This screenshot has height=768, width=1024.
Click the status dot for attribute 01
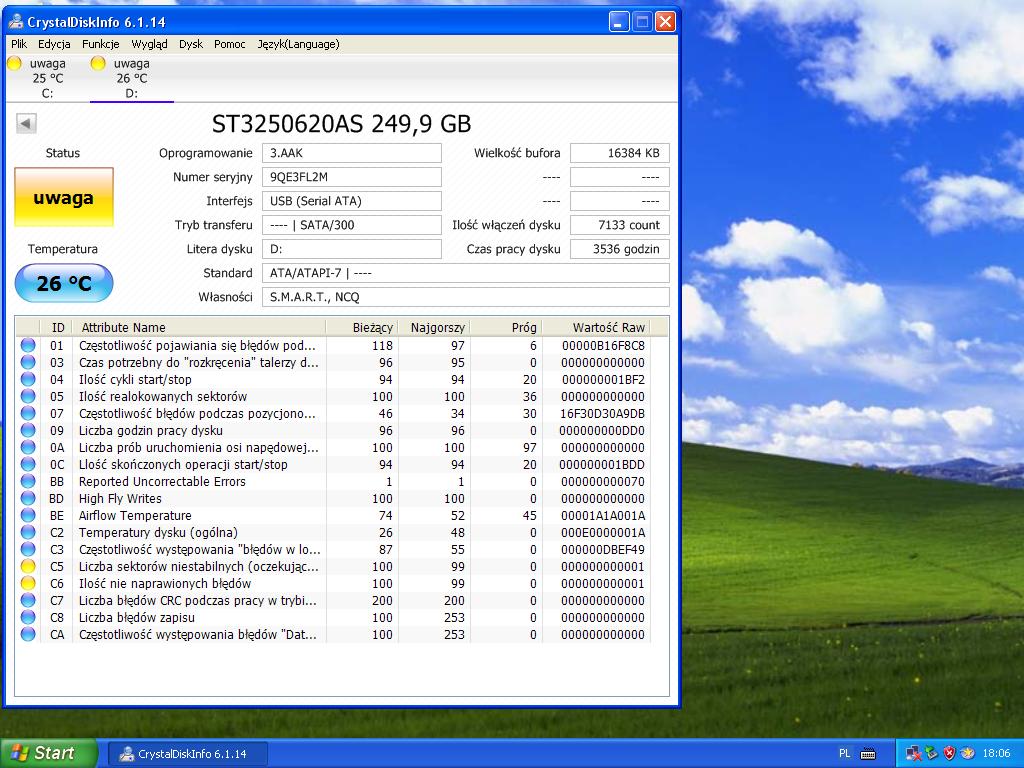pos(28,345)
